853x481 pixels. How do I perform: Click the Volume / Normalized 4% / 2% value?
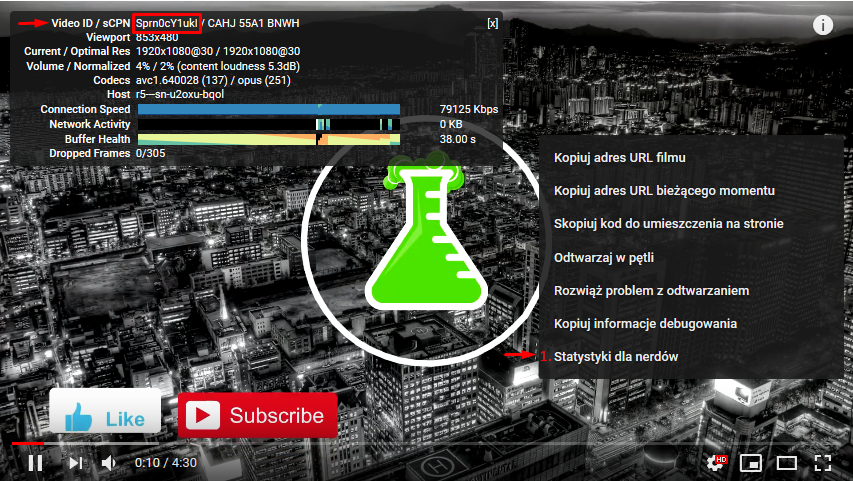click(218, 66)
